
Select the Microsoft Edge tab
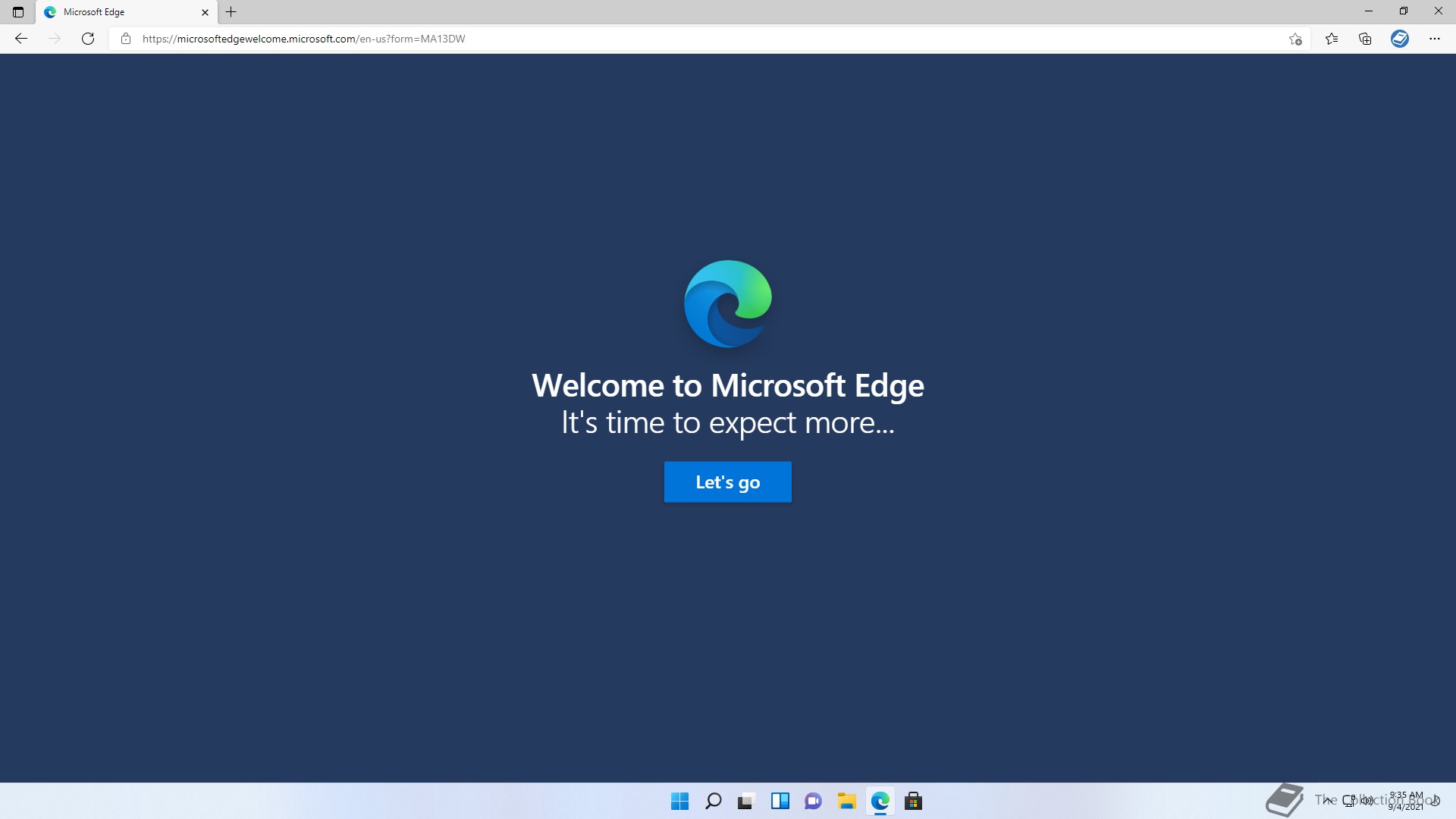click(114, 12)
